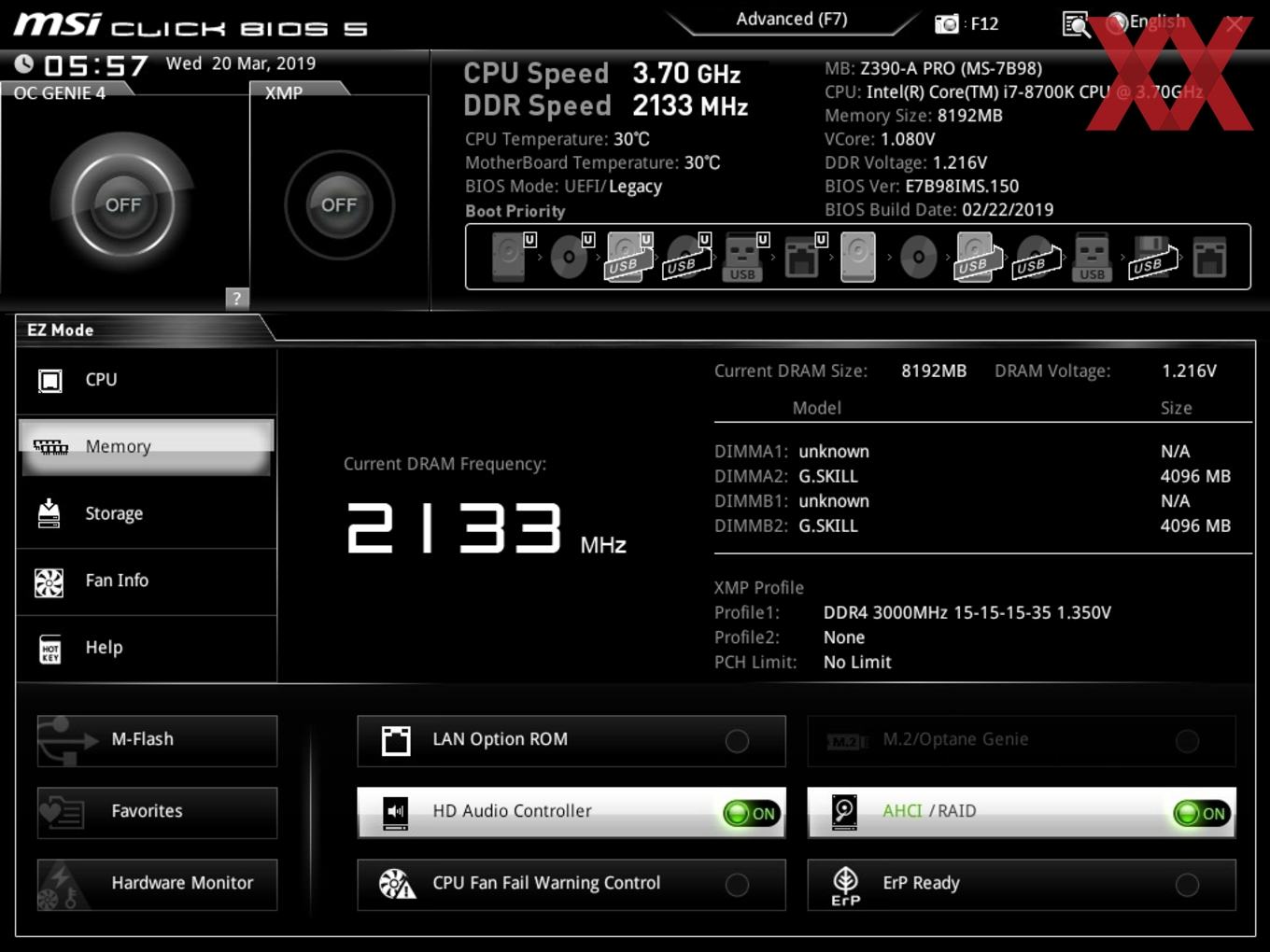Open the Storage section
This screenshot has width=1270, height=952.
click(147, 514)
